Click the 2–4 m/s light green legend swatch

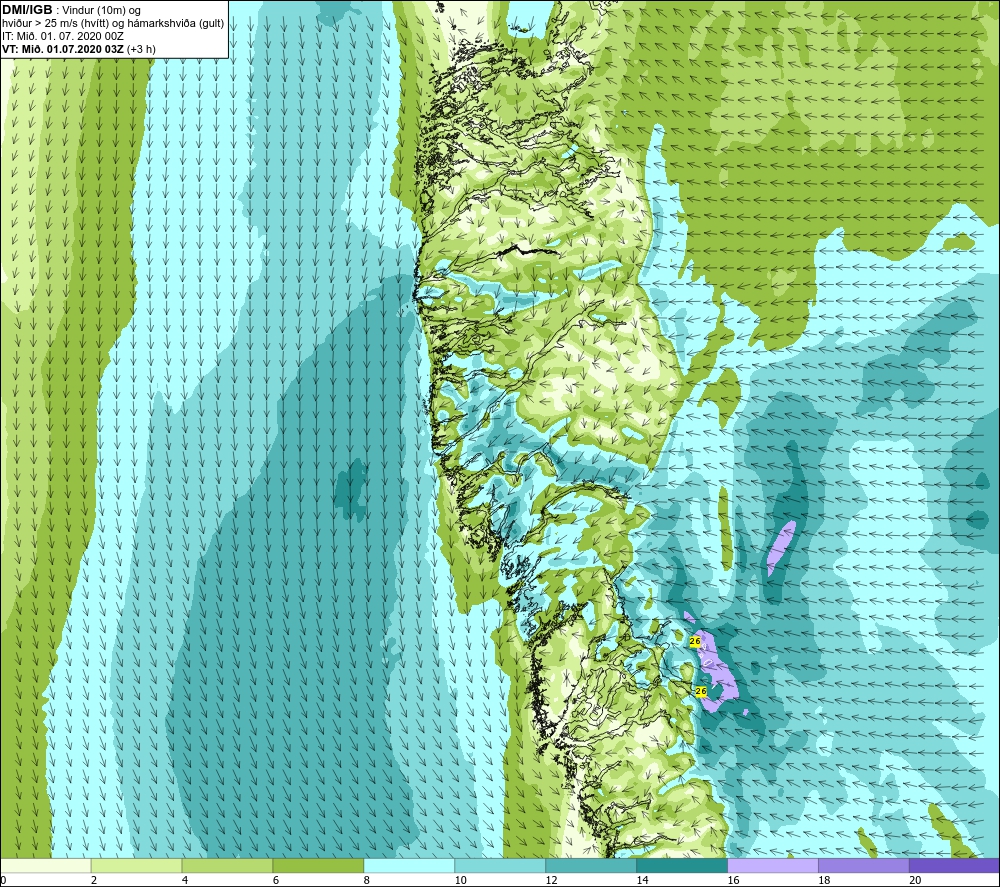tap(136, 866)
